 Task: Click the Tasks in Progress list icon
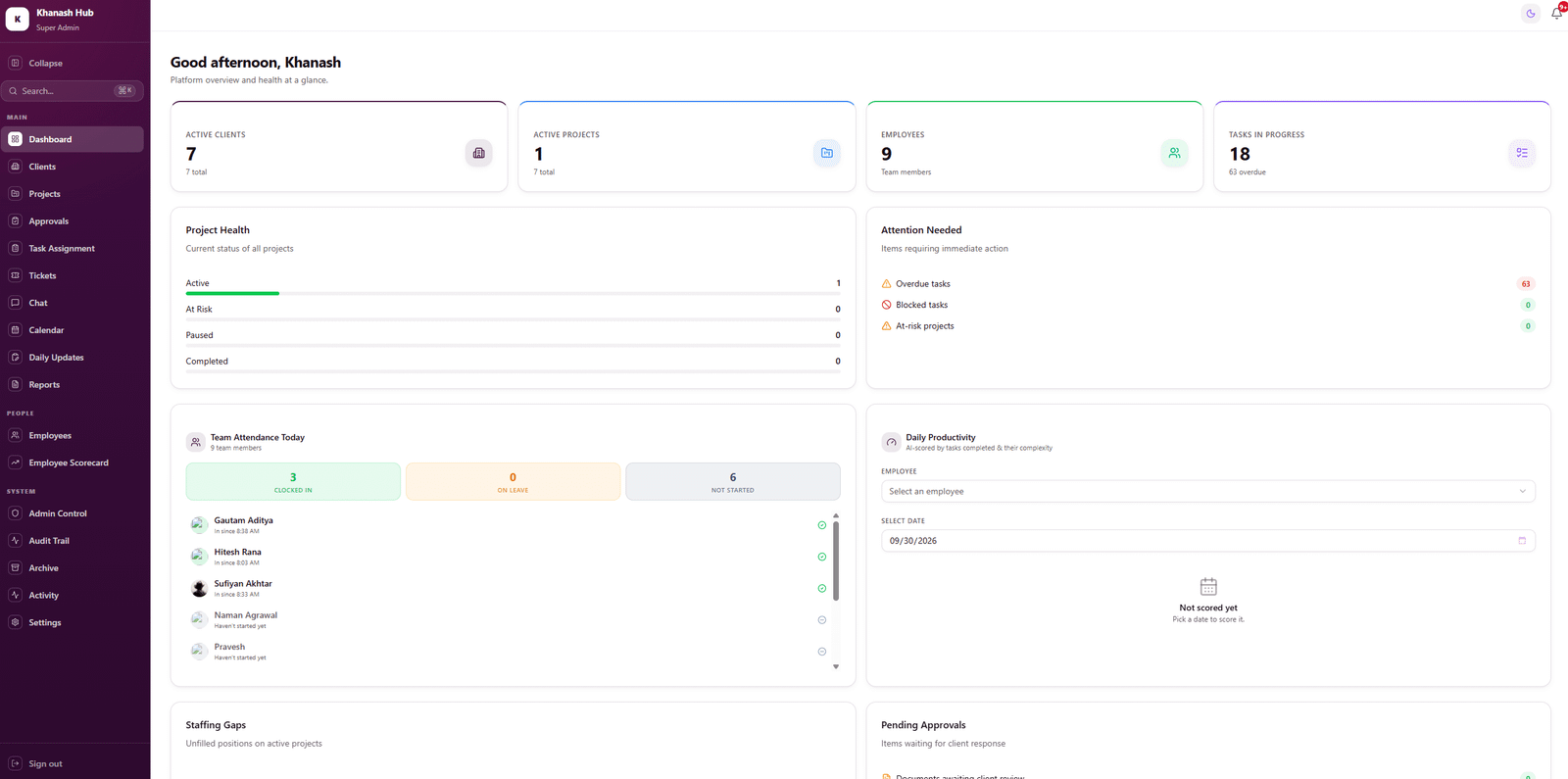point(1522,153)
